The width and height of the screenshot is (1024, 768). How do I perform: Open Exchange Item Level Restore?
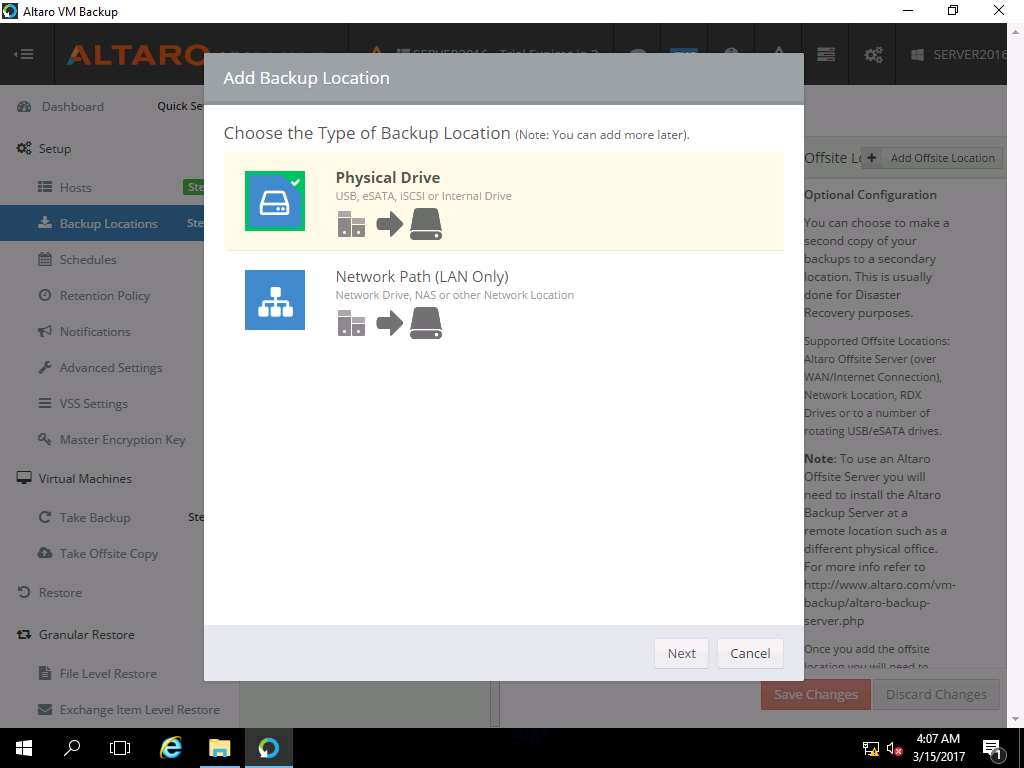(x=139, y=710)
